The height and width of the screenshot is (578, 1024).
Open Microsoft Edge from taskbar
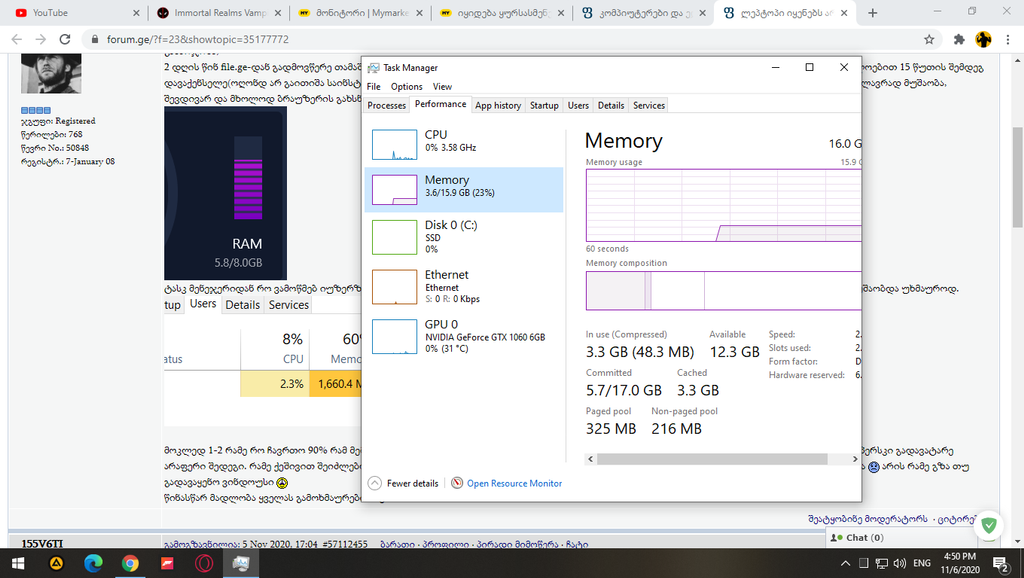(x=93, y=564)
